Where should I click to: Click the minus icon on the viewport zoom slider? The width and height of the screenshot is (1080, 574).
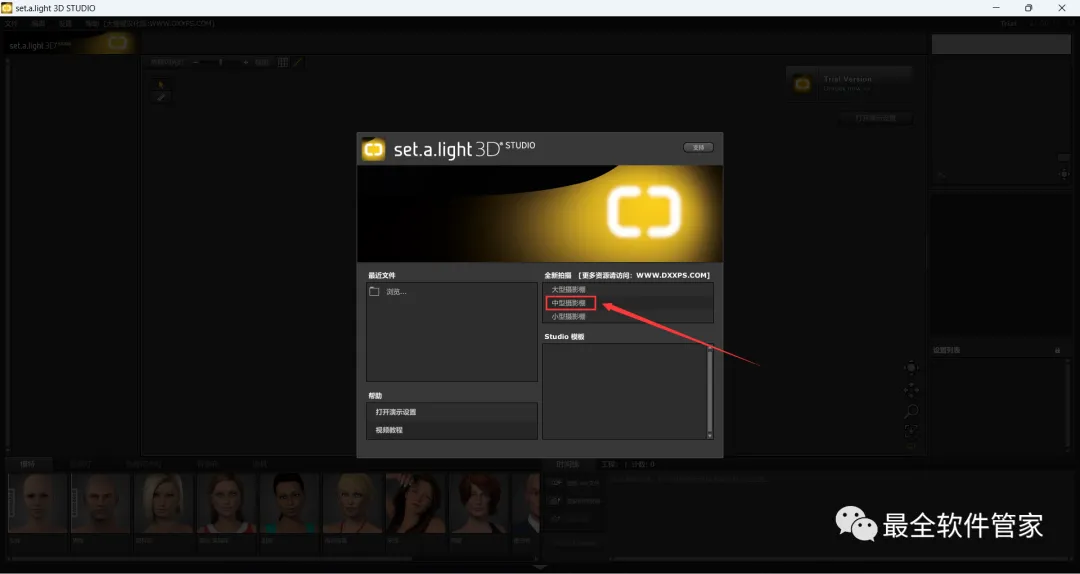(x=196, y=63)
